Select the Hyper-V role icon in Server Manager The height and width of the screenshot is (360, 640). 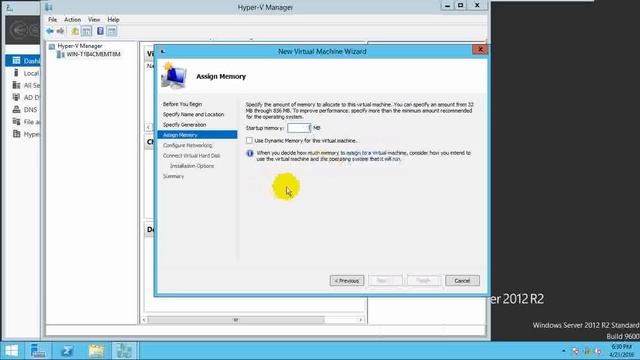pyautogui.click(x=16, y=133)
